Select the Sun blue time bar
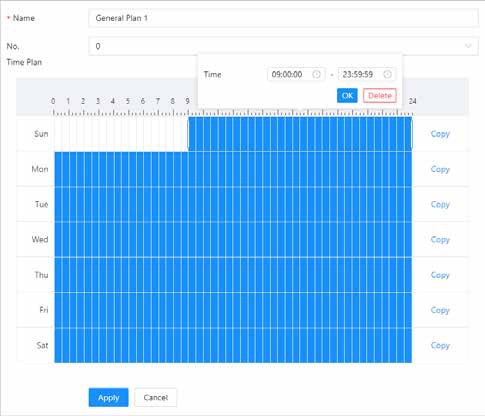Image resolution: width=485 pixels, height=416 pixels. pyautogui.click(x=300, y=134)
